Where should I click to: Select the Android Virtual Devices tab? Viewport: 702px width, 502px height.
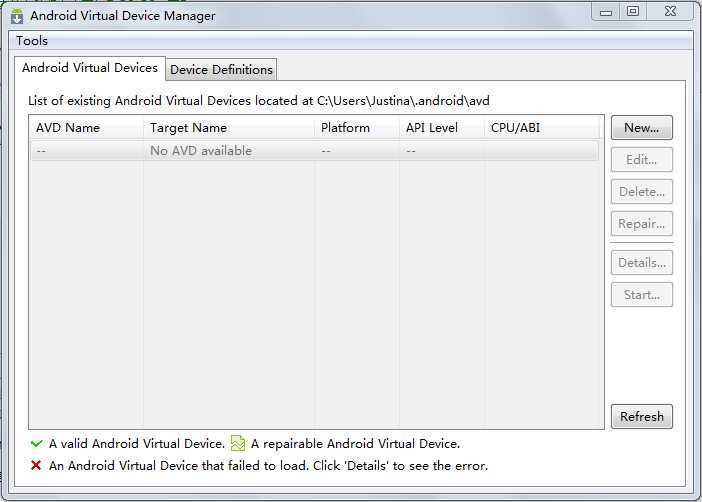[x=90, y=68]
